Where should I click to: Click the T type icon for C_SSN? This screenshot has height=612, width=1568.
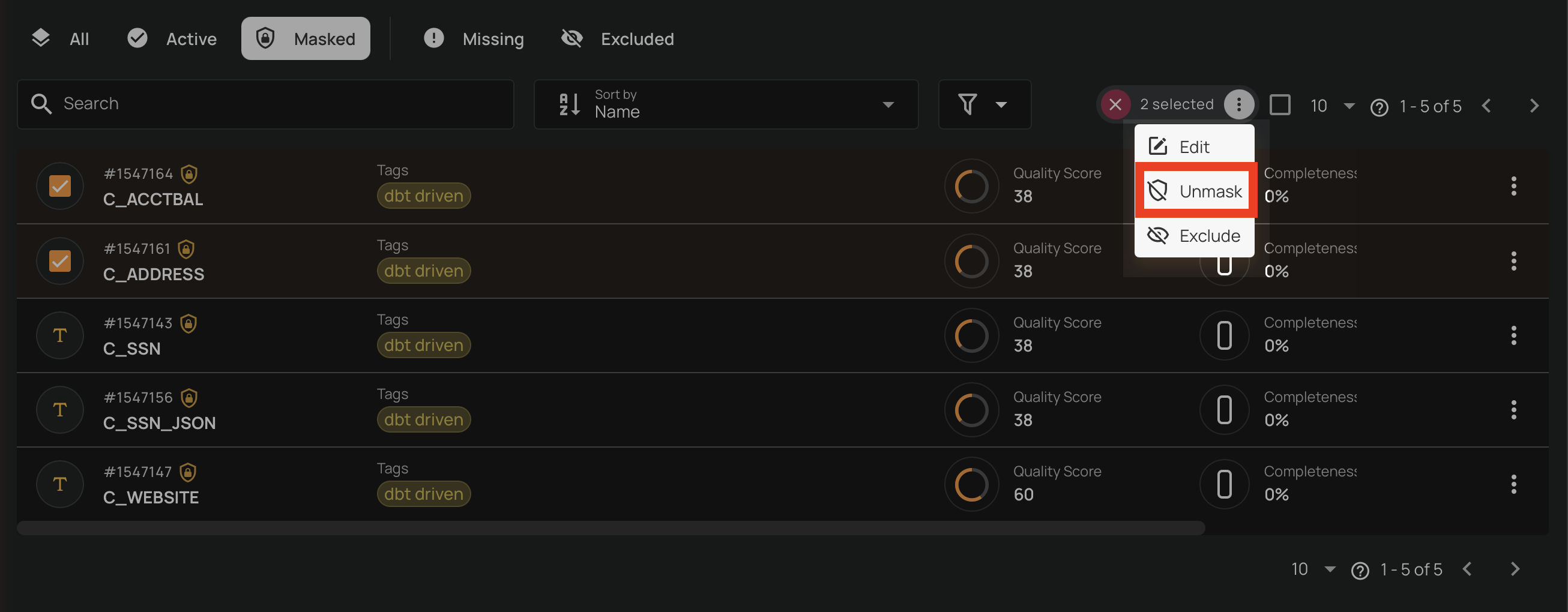(59, 335)
